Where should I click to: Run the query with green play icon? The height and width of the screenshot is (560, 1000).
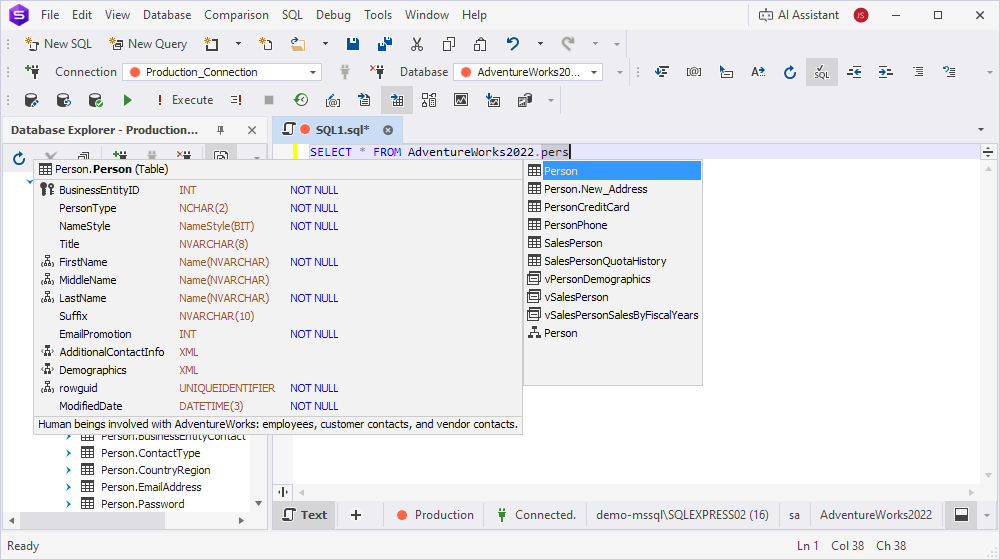point(127,100)
